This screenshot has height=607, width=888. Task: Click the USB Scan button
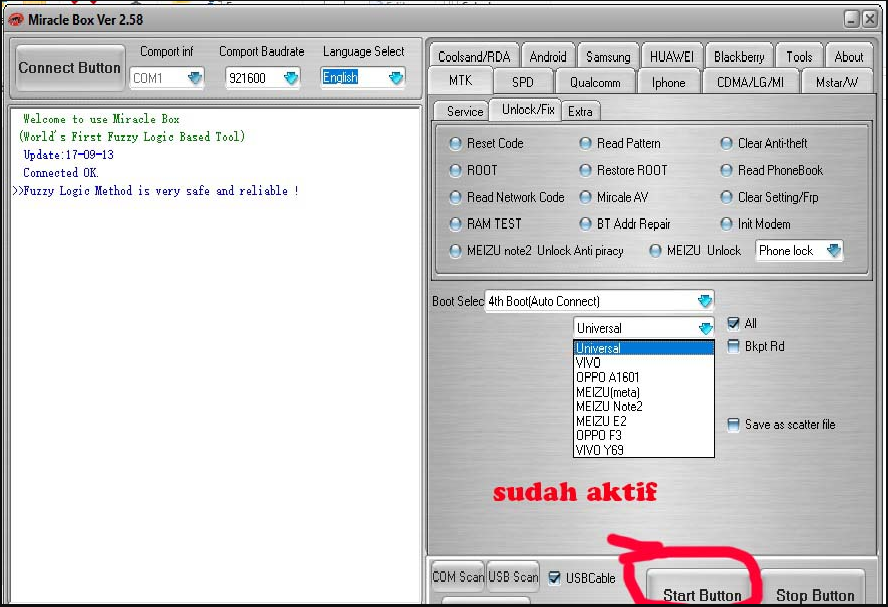(513, 576)
